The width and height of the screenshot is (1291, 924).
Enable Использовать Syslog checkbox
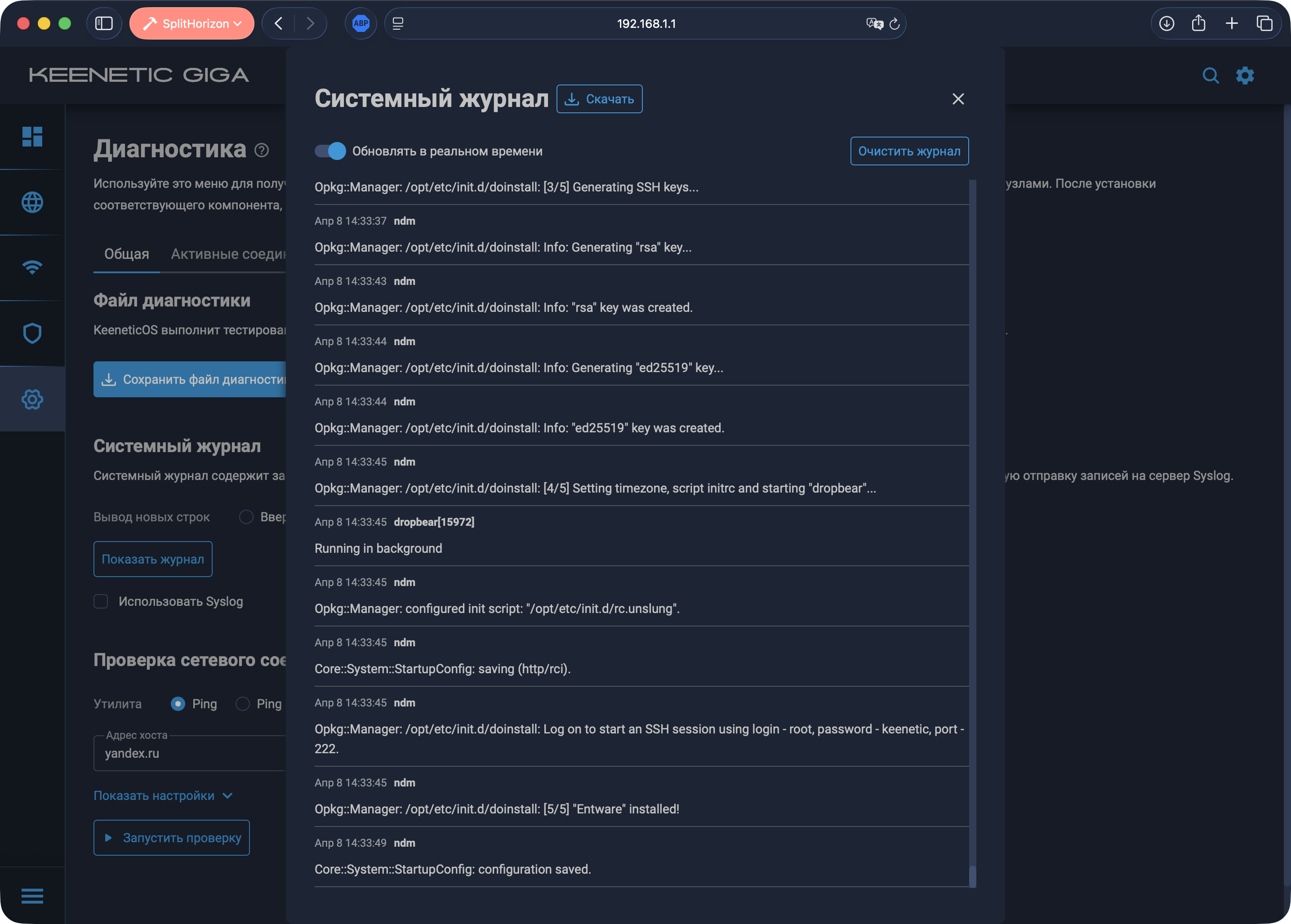pos(101,601)
